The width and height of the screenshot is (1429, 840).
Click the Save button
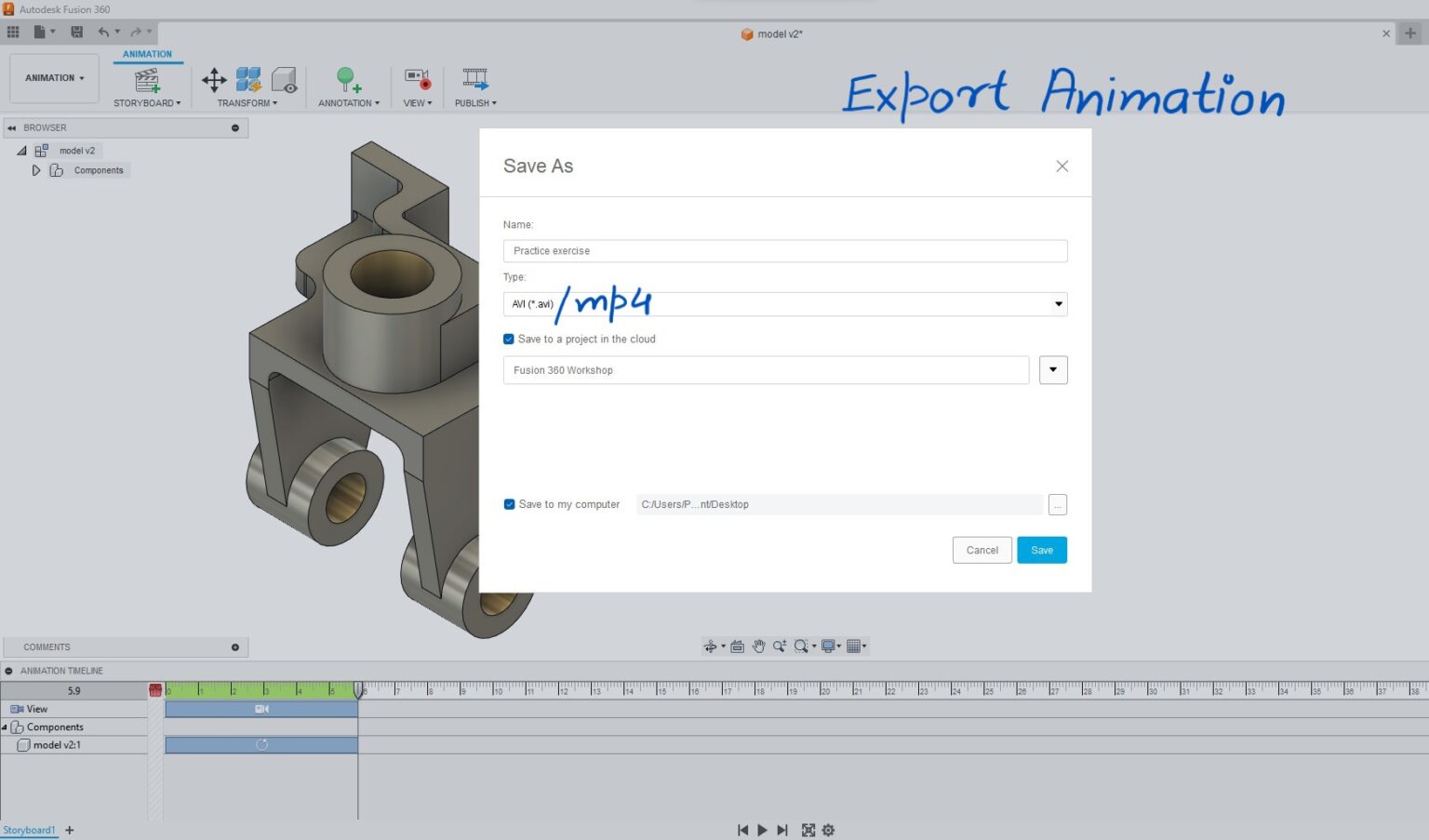1041,550
